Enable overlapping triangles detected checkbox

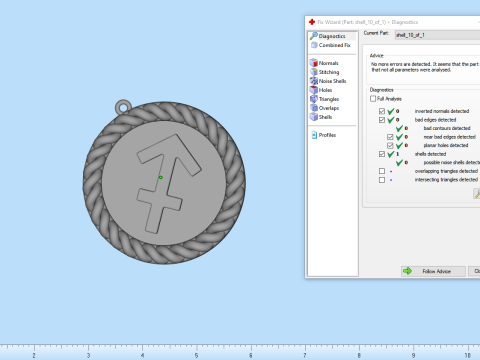tap(382, 171)
